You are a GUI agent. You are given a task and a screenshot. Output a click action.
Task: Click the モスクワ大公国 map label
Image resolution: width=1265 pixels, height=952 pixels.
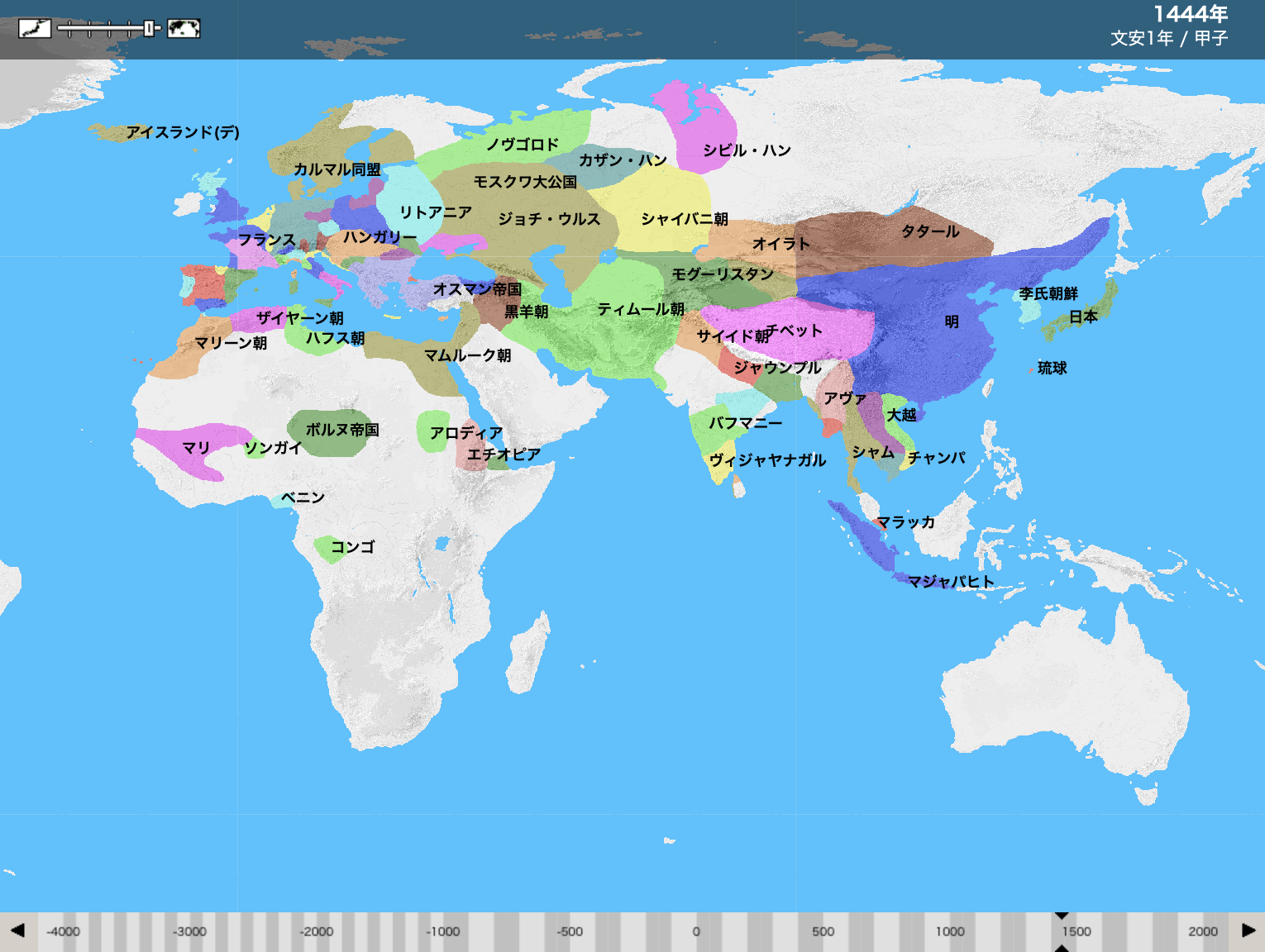[x=525, y=182]
